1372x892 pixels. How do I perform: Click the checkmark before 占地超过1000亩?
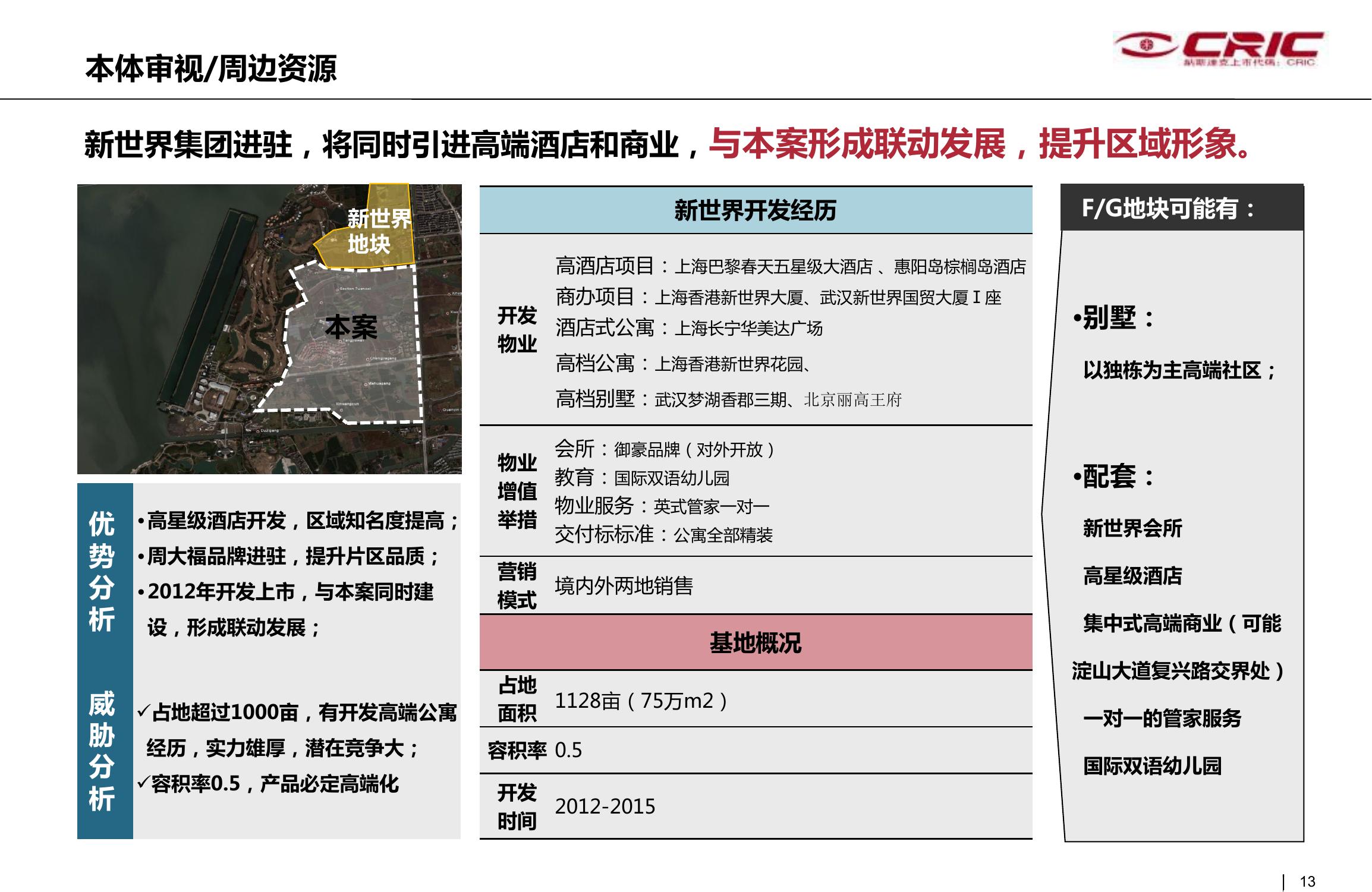(x=143, y=711)
